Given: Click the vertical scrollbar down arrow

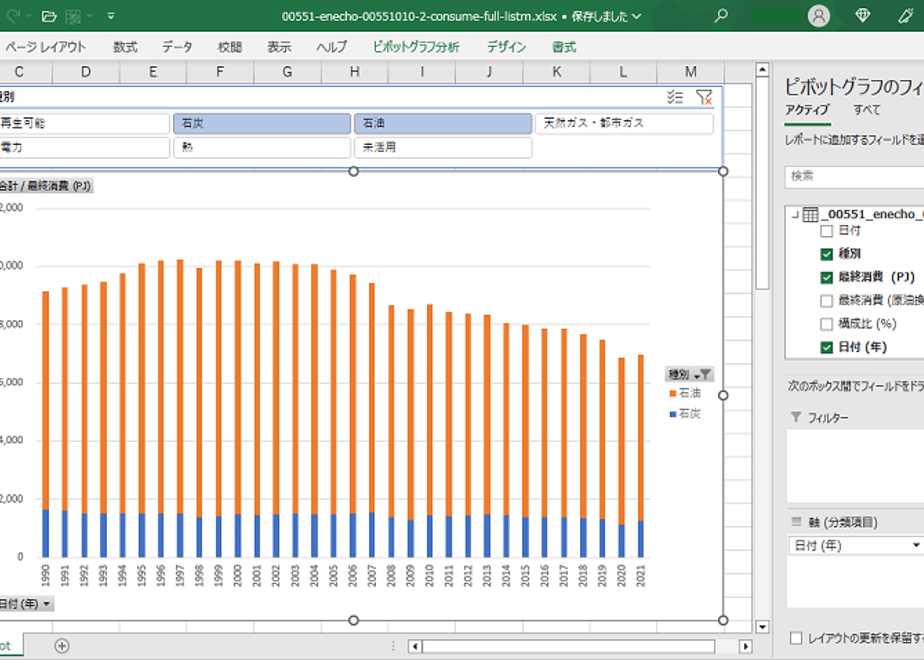Looking at the screenshot, I should coord(762,626).
